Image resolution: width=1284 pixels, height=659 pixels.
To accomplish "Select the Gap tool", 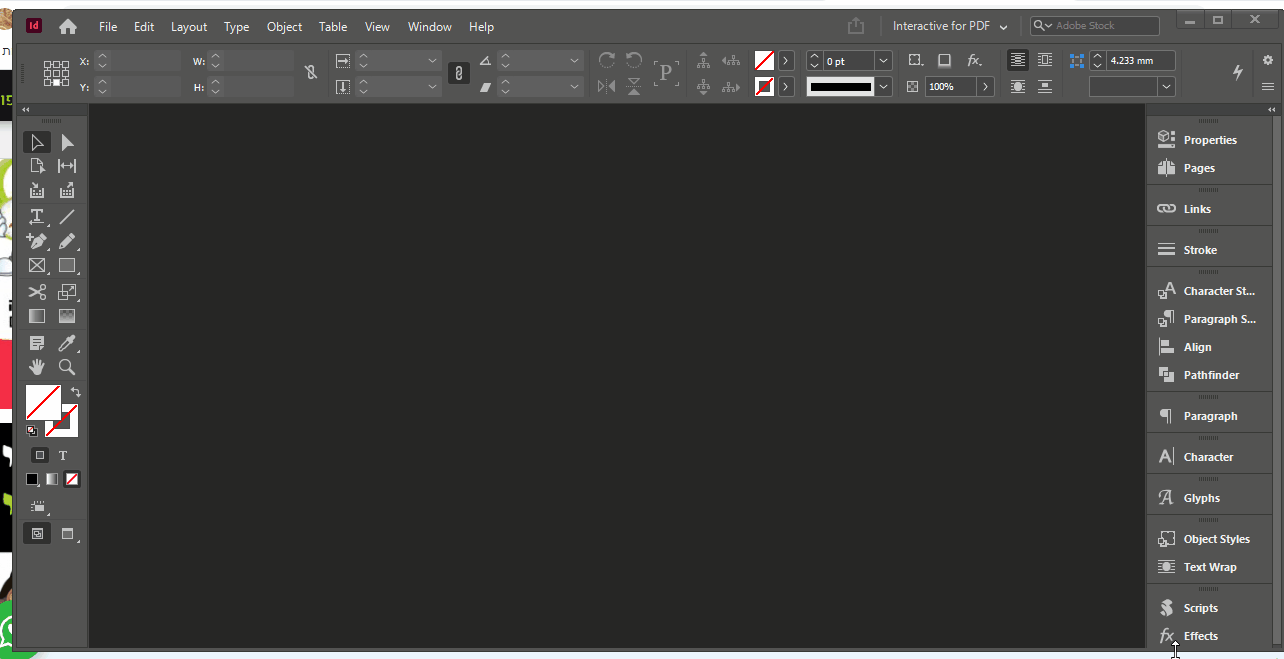I will click(x=67, y=166).
